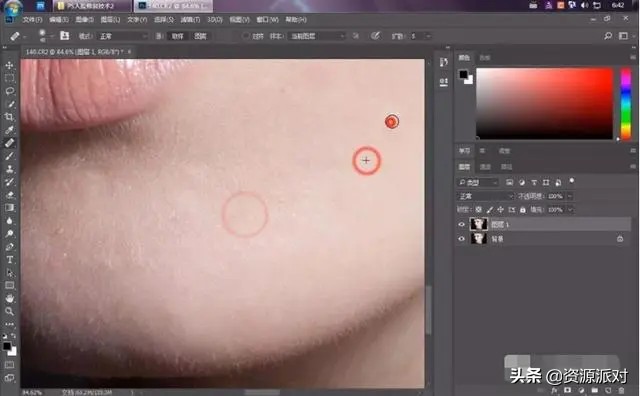Click the rainbow hue slider strip
This screenshot has width=640, height=396.
pyautogui.click(x=626, y=104)
